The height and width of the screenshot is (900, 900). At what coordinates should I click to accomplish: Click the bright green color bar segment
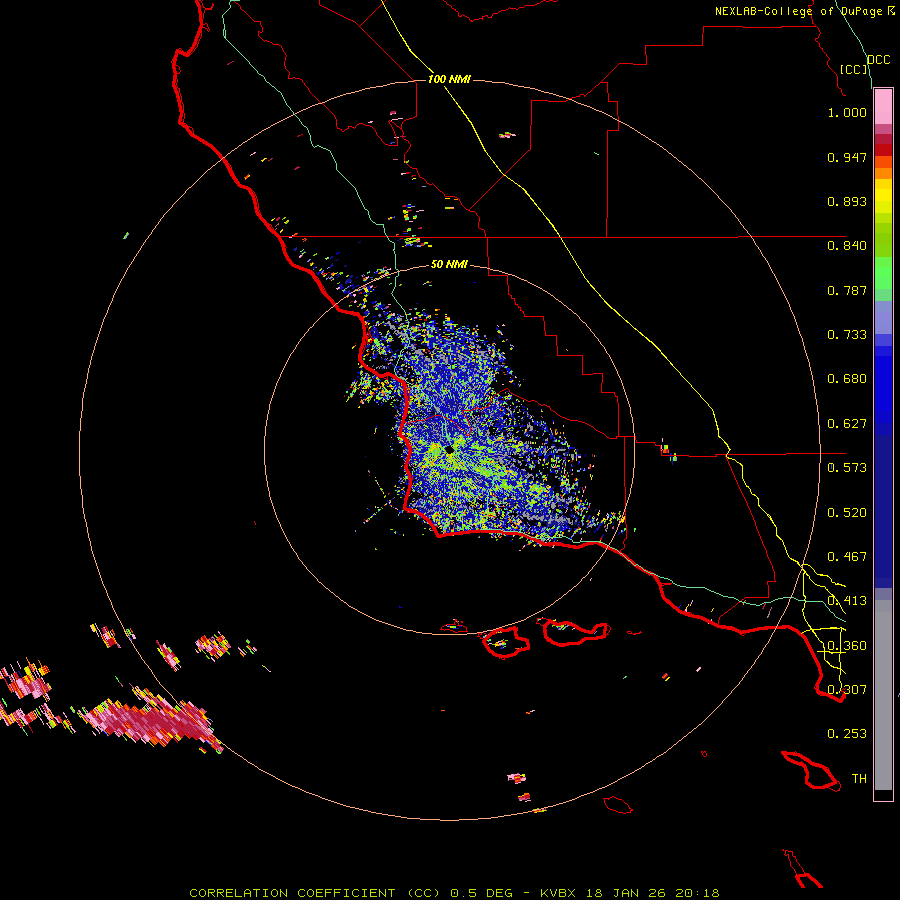(x=883, y=273)
